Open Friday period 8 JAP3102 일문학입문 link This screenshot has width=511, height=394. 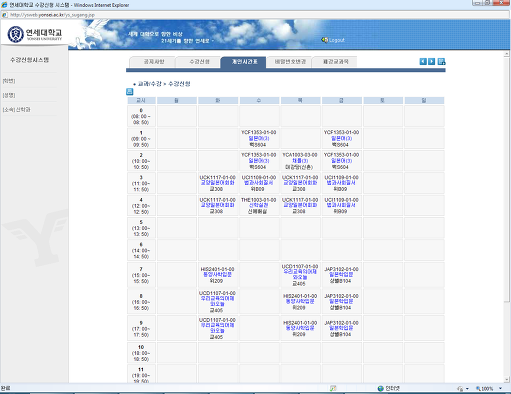[341, 301]
